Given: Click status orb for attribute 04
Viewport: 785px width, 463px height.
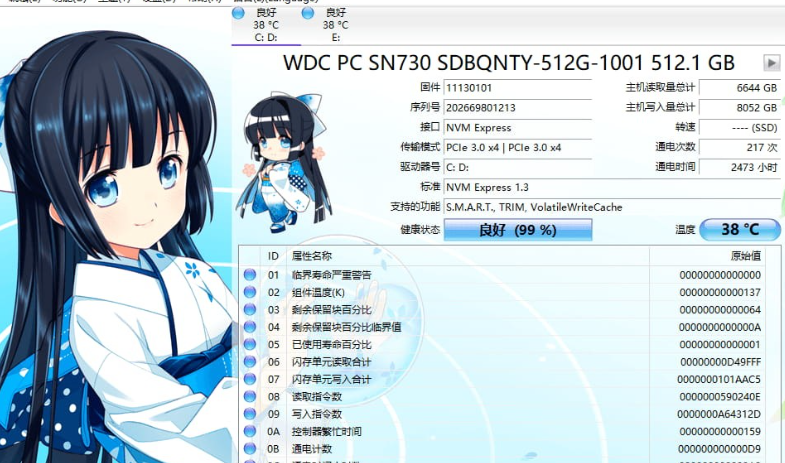Looking at the screenshot, I should [x=250, y=327].
